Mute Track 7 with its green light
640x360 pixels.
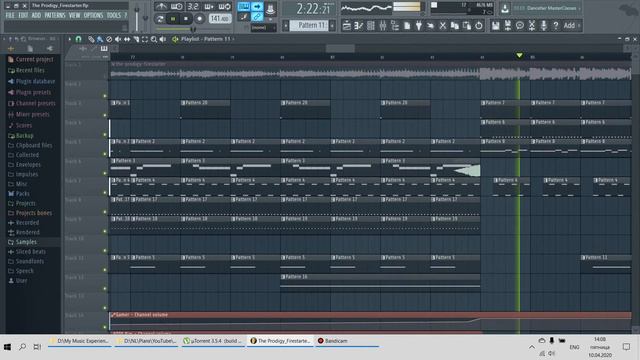coord(105,193)
